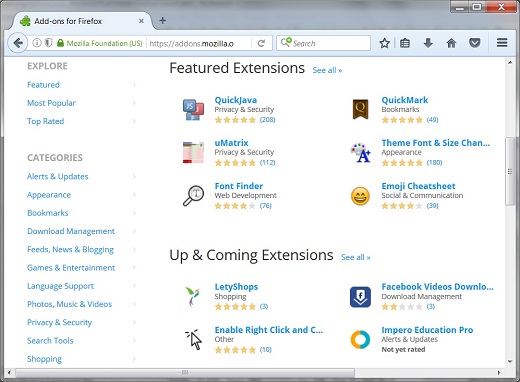Open the uMatrix extension title link
Screen dimensions: 520x382
231,143
